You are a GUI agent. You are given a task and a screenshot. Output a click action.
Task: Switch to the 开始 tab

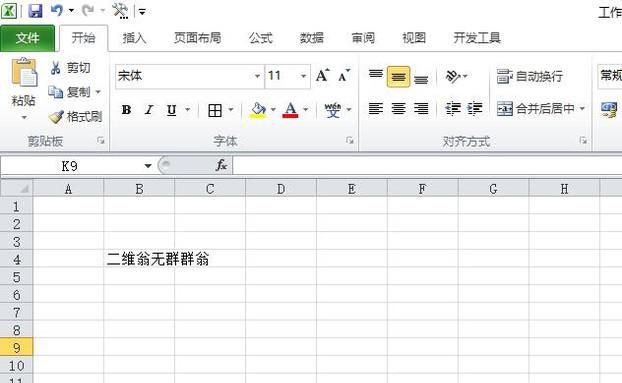point(83,38)
